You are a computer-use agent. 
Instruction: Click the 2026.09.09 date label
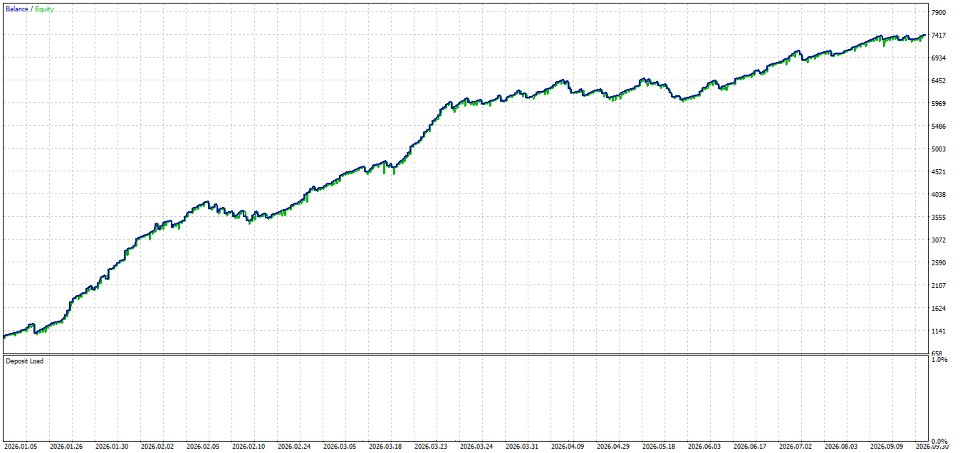click(x=887, y=447)
